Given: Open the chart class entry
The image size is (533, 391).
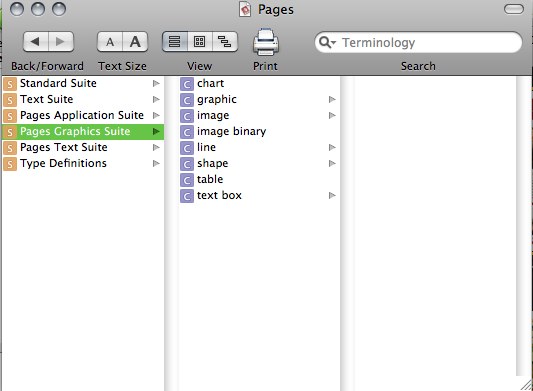Looking at the screenshot, I should point(259,83).
